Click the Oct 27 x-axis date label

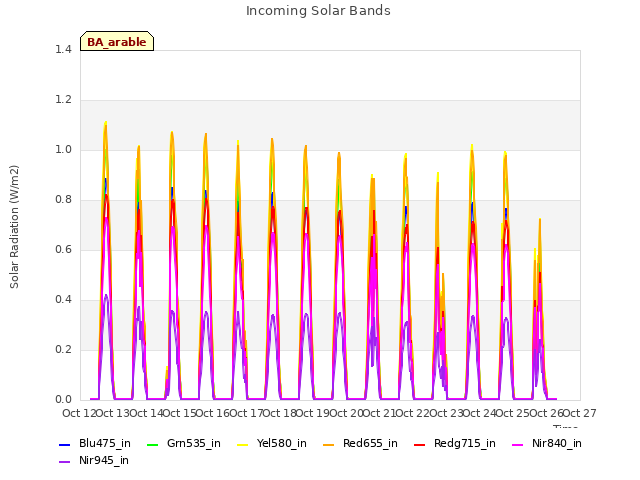point(580,413)
